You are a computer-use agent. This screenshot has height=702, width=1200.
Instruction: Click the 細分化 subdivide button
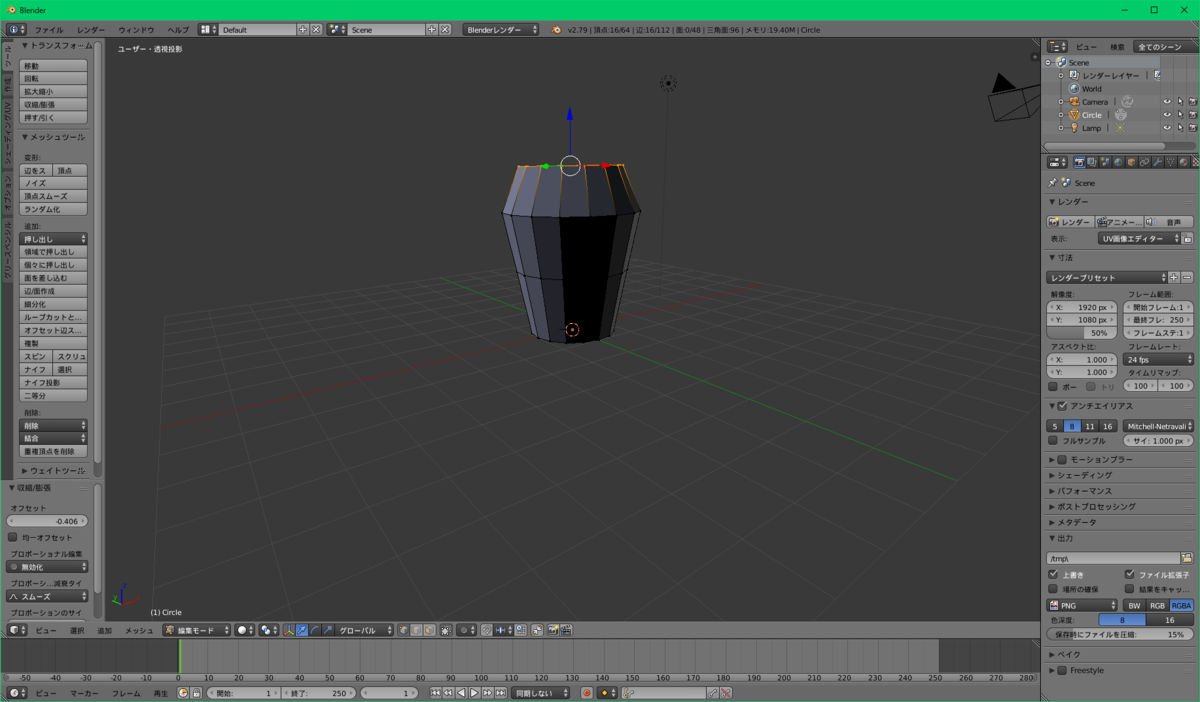coord(54,304)
